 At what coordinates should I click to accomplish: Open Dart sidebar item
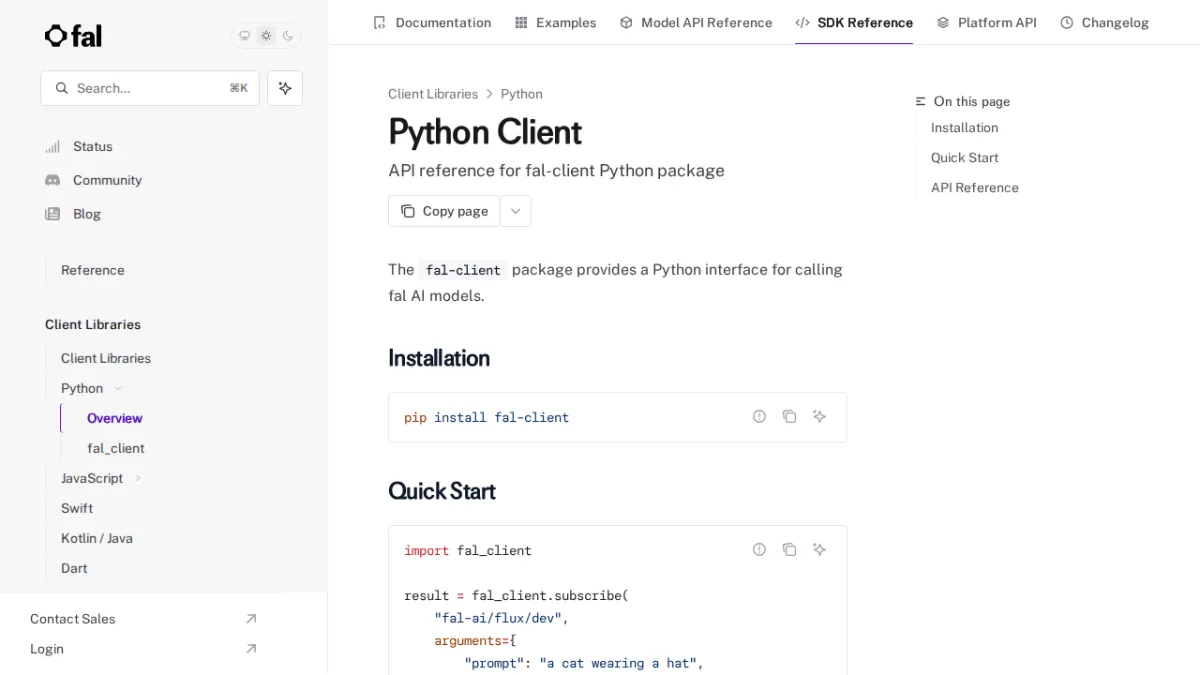pos(74,568)
